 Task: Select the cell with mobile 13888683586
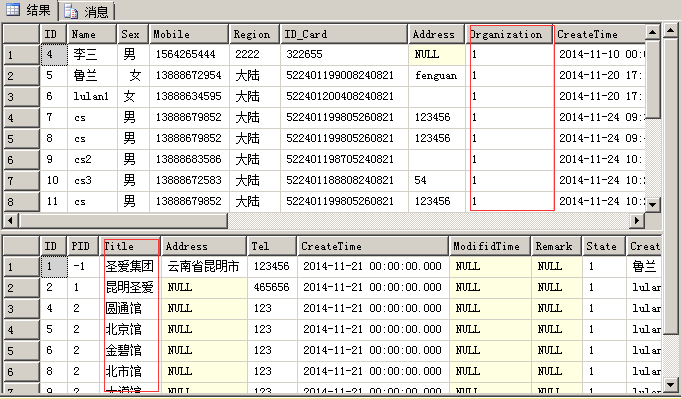click(189, 159)
